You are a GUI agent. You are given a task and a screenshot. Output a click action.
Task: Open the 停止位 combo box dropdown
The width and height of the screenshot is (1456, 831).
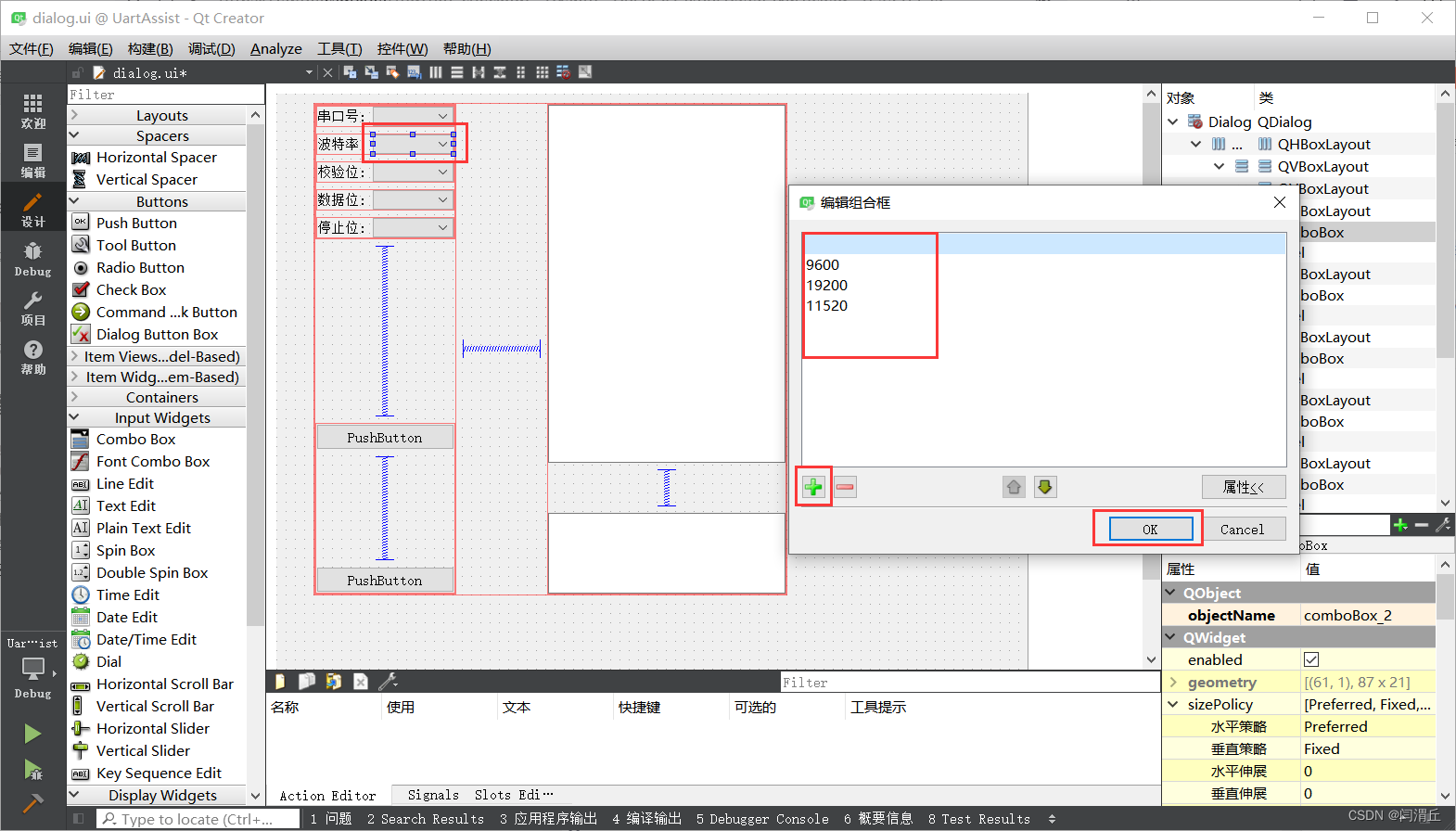pos(413,227)
